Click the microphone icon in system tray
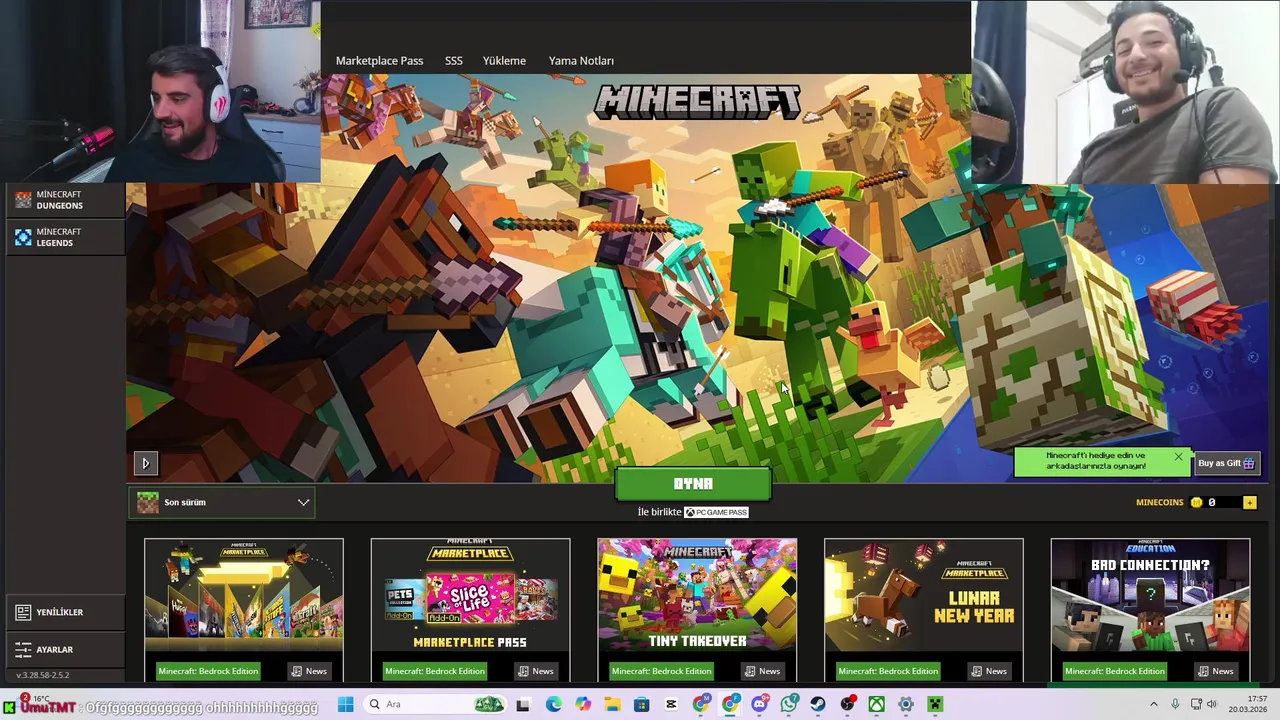Viewport: 1280px width, 720px height. tap(1175, 705)
